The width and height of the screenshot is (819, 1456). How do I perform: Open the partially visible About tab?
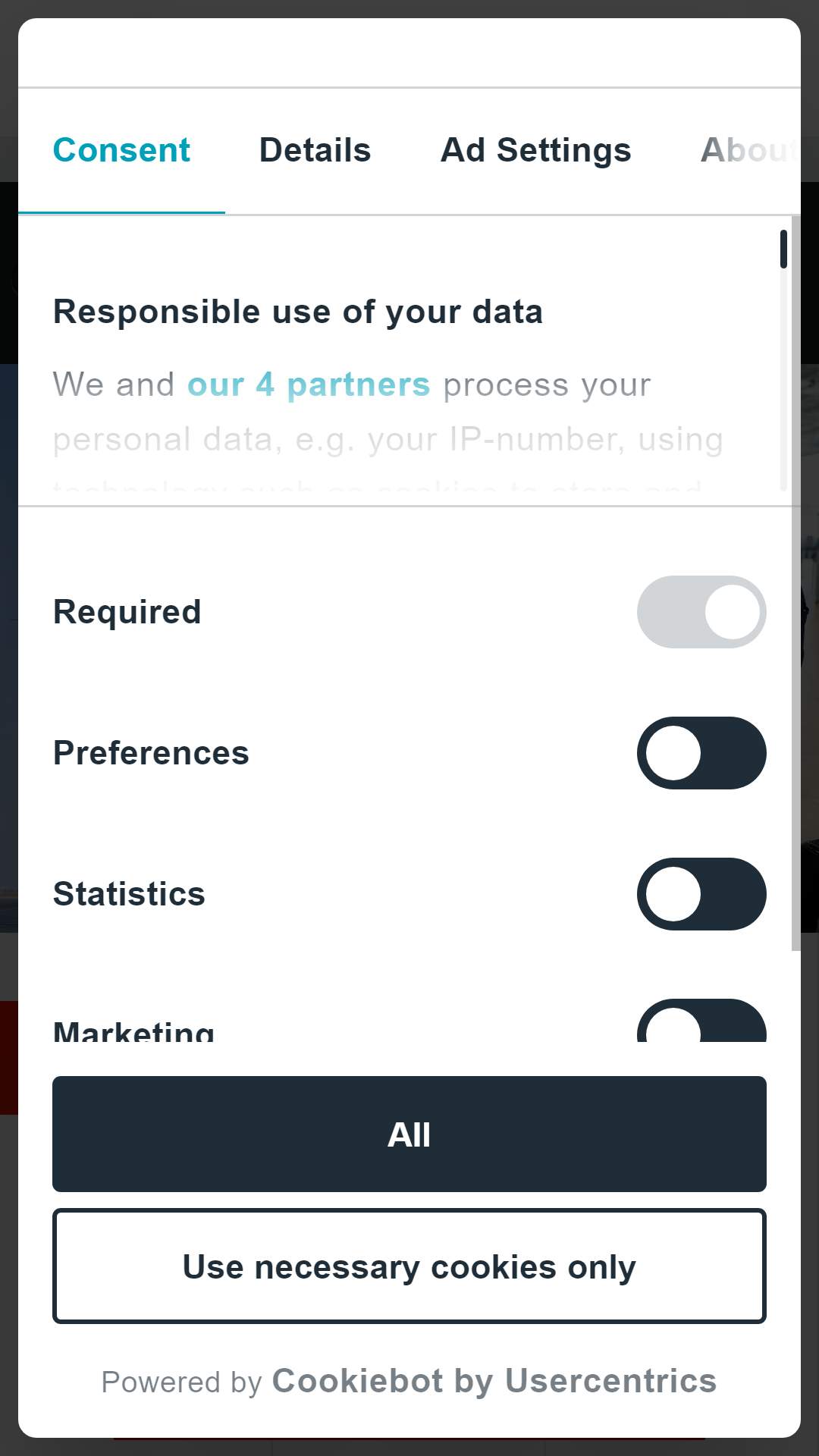pyautogui.click(x=748, y=150)
